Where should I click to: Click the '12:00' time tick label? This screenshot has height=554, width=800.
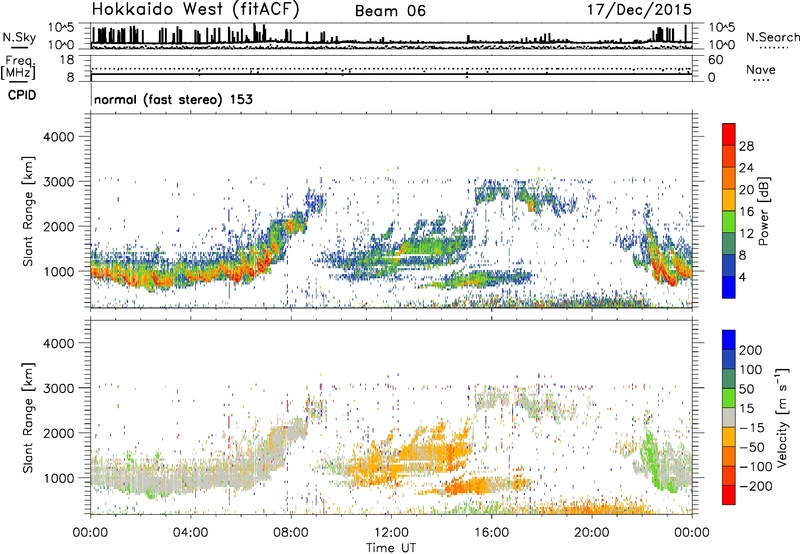tap(391, 533)
